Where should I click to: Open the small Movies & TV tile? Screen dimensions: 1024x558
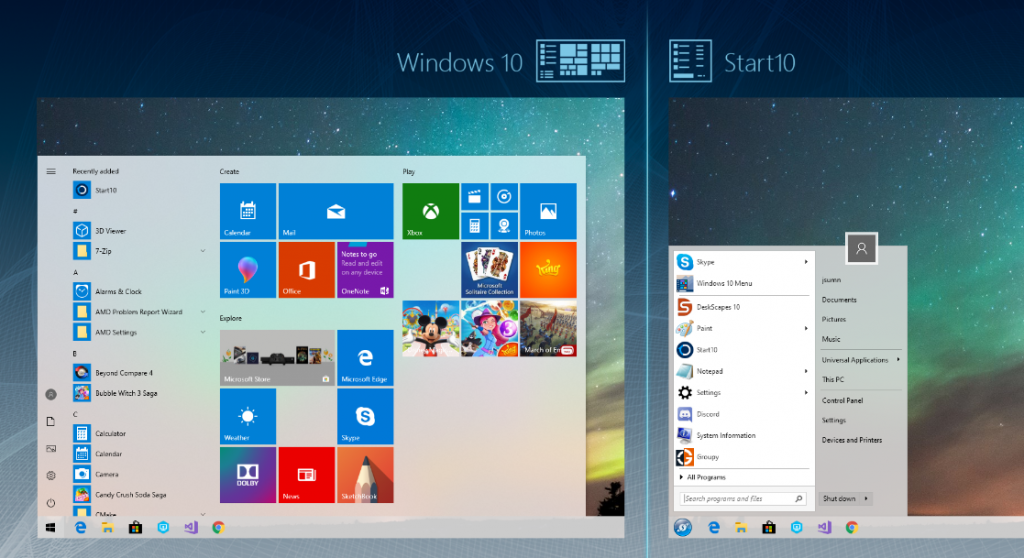(x=475, y=197)
